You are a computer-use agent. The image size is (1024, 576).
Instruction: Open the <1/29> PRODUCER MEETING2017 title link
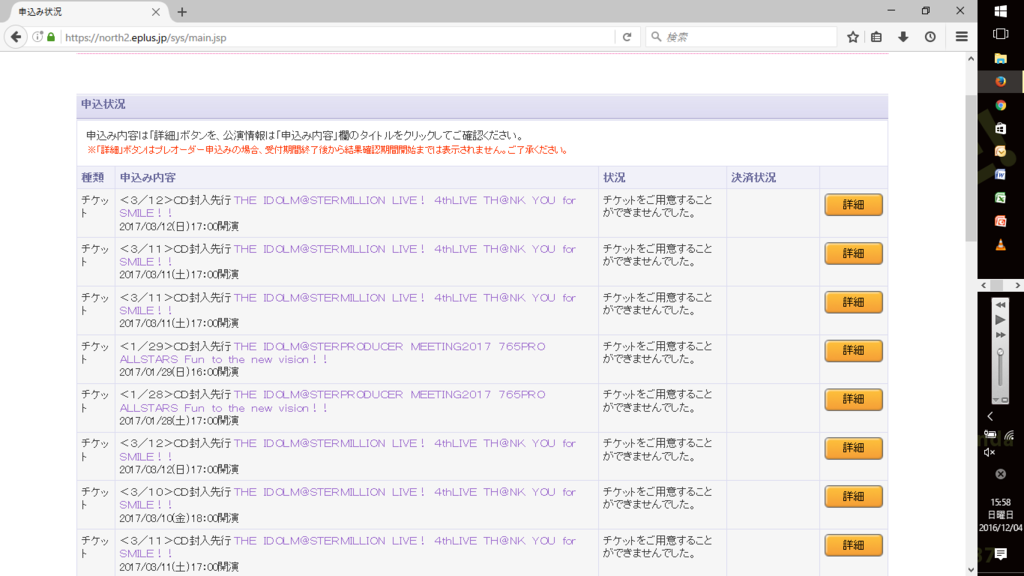(x=332, y=353)
